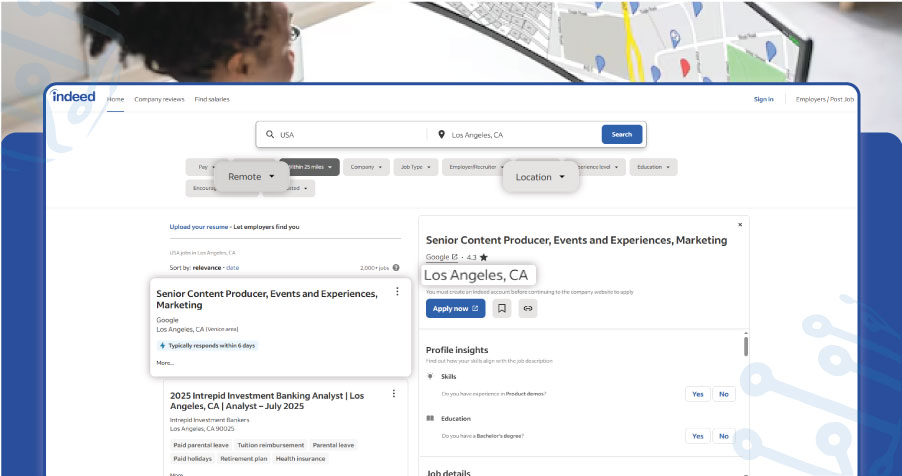The width and height of the screenshot is (902, 476).
Task: Click the blue Search button
Action: (x=622, y=135)
